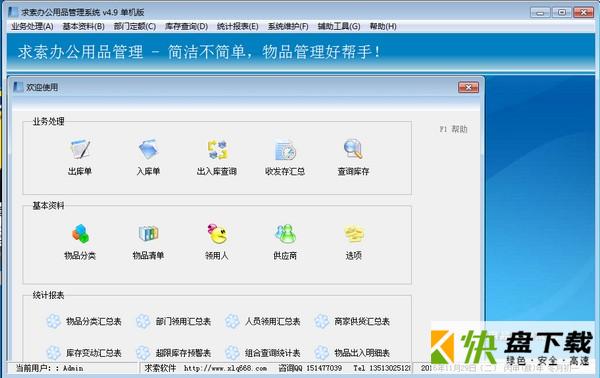Click the 欢迎使用 window title icon
Image resolution: width=600 pixels, height=378 pixels.
[x=18, y=87]
